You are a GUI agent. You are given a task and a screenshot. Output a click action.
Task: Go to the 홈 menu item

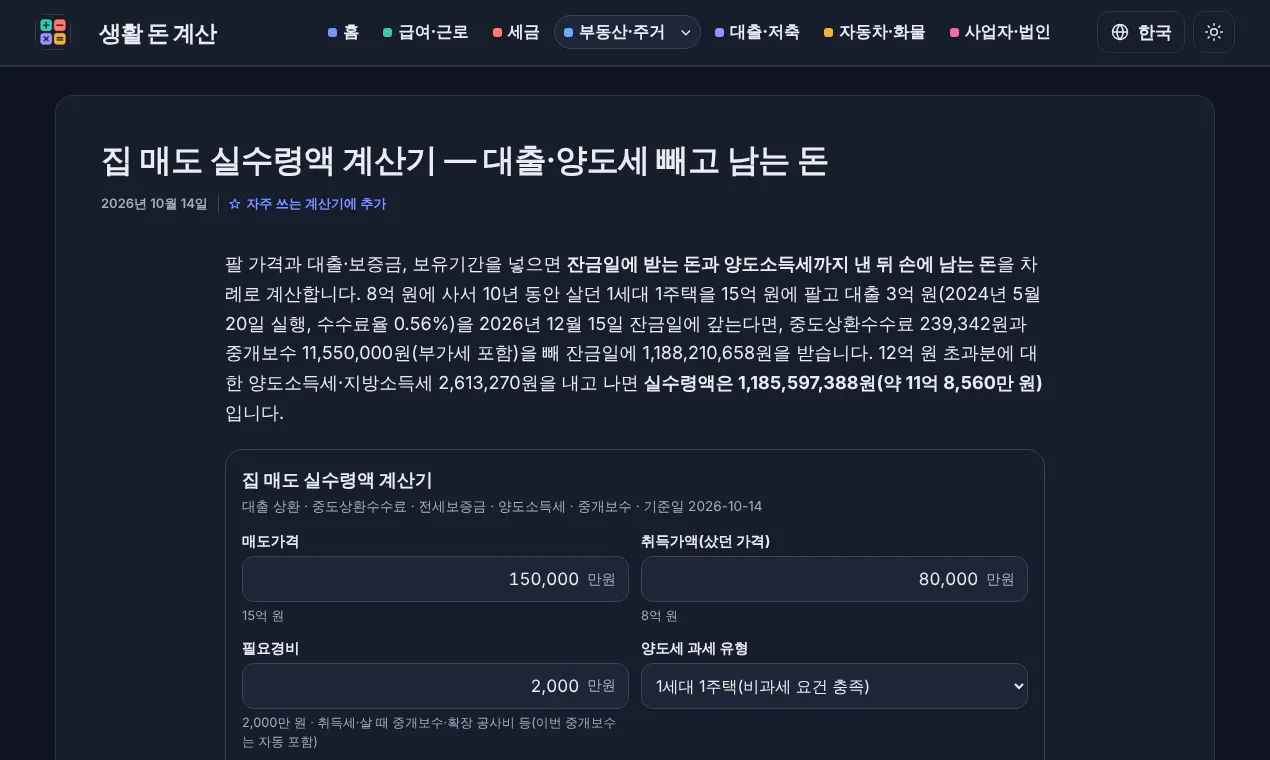click(343, 32)
